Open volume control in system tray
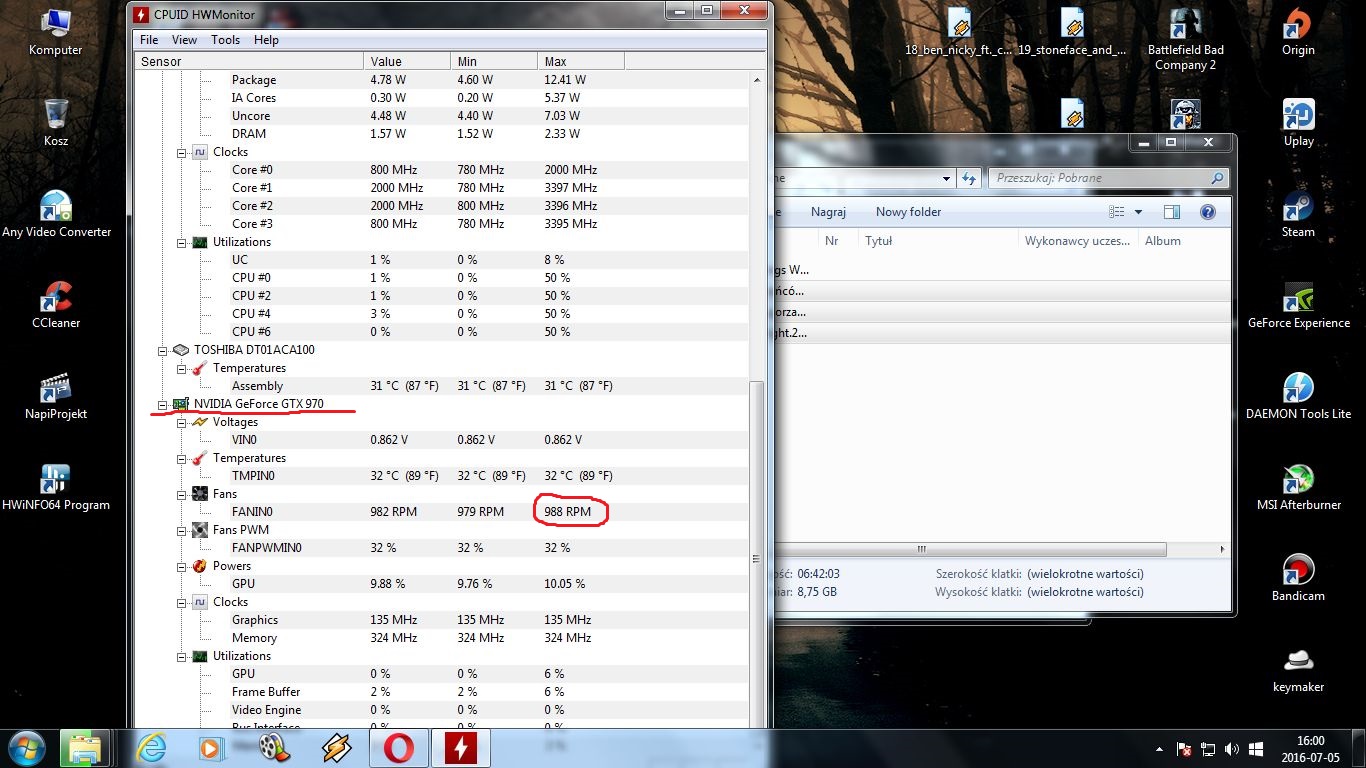 (x=1230, y=749)
